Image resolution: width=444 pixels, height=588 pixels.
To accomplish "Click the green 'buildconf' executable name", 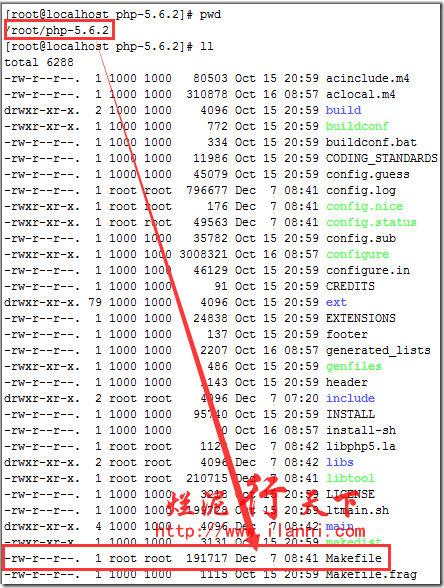I will pyautogui.click(x=357, y=126).
